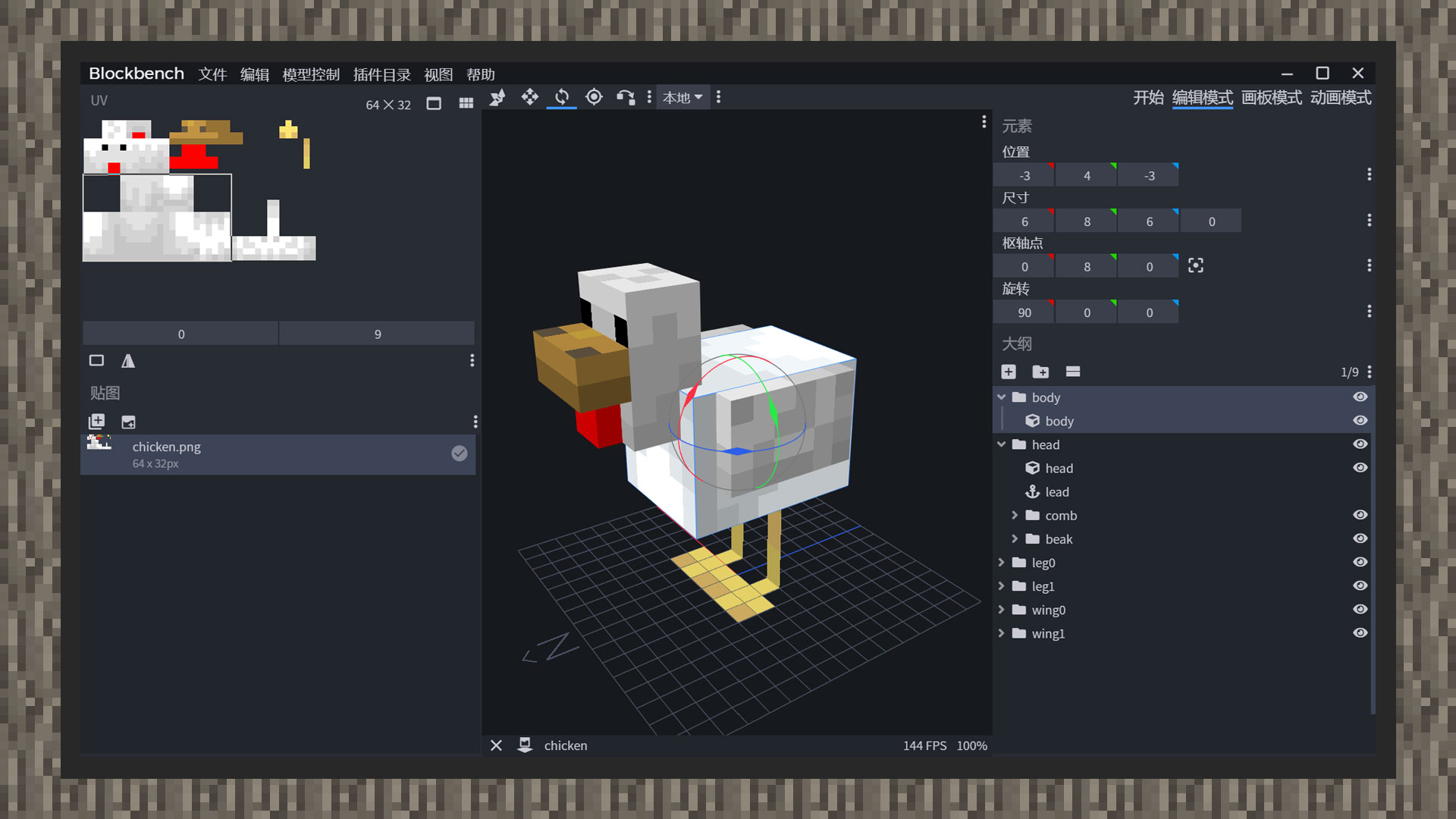Hide the leg1 group
Screen dimensions: 1456x819
[1360, 585]
